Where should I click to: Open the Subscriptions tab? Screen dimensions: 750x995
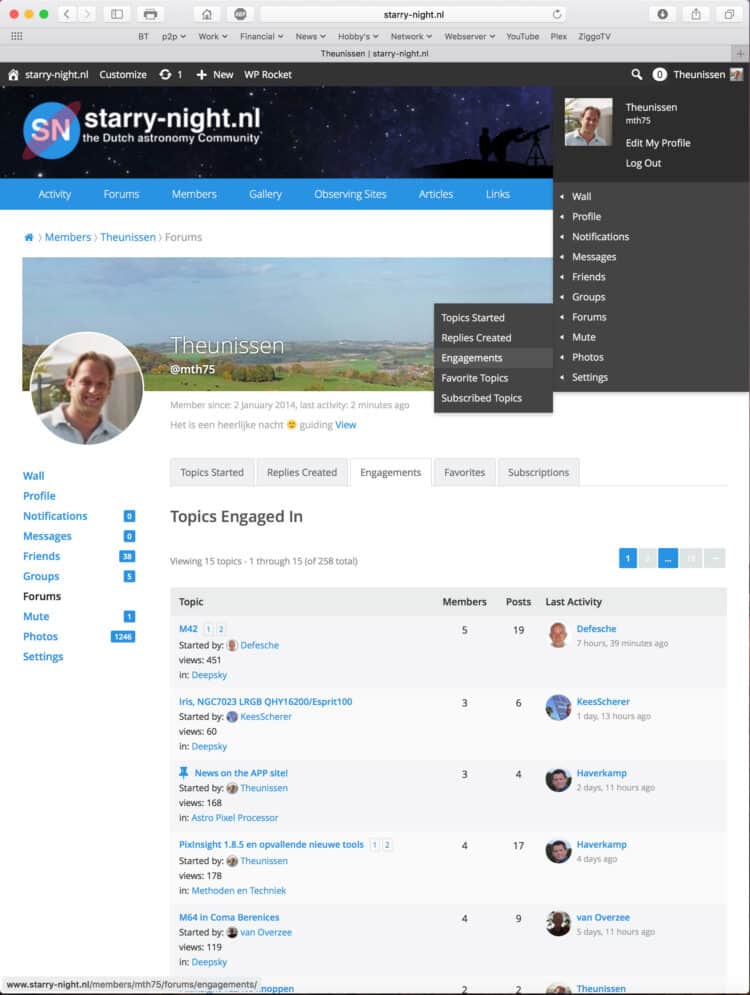click(x=538, y=472)
